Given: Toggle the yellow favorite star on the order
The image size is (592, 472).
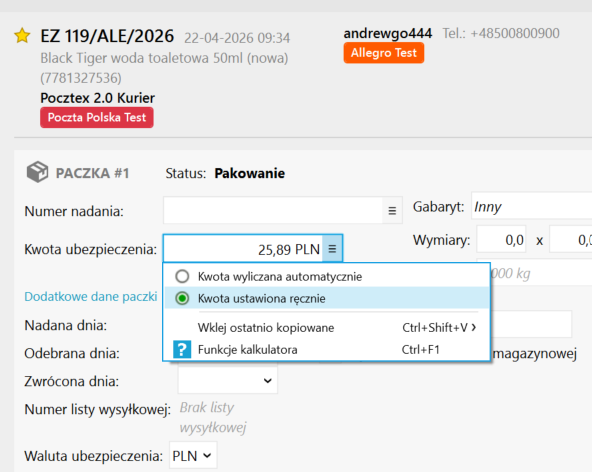Looking at the screenshot, I should pyautogui.click(x=22, y=36).
